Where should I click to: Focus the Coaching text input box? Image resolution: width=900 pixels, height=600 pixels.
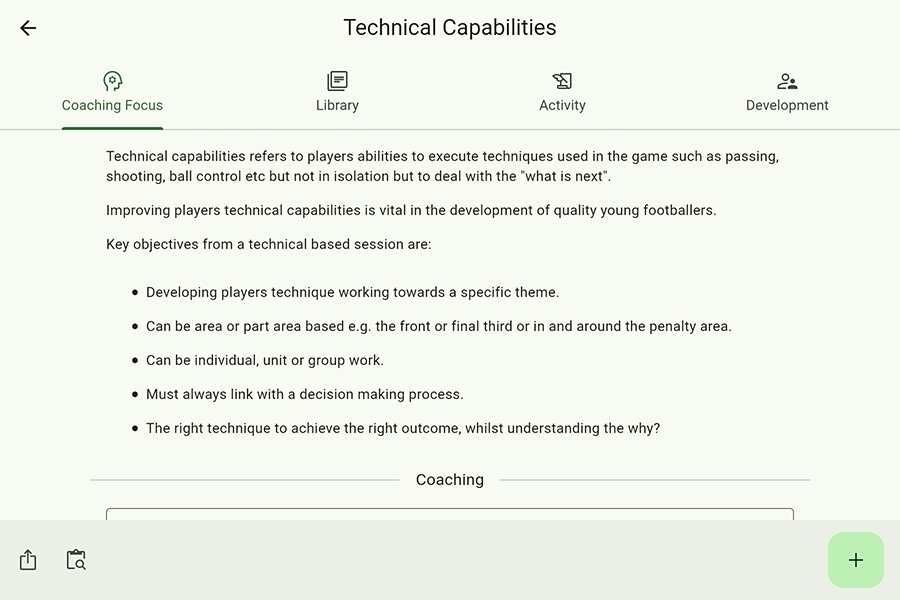[x=450, y=514]
